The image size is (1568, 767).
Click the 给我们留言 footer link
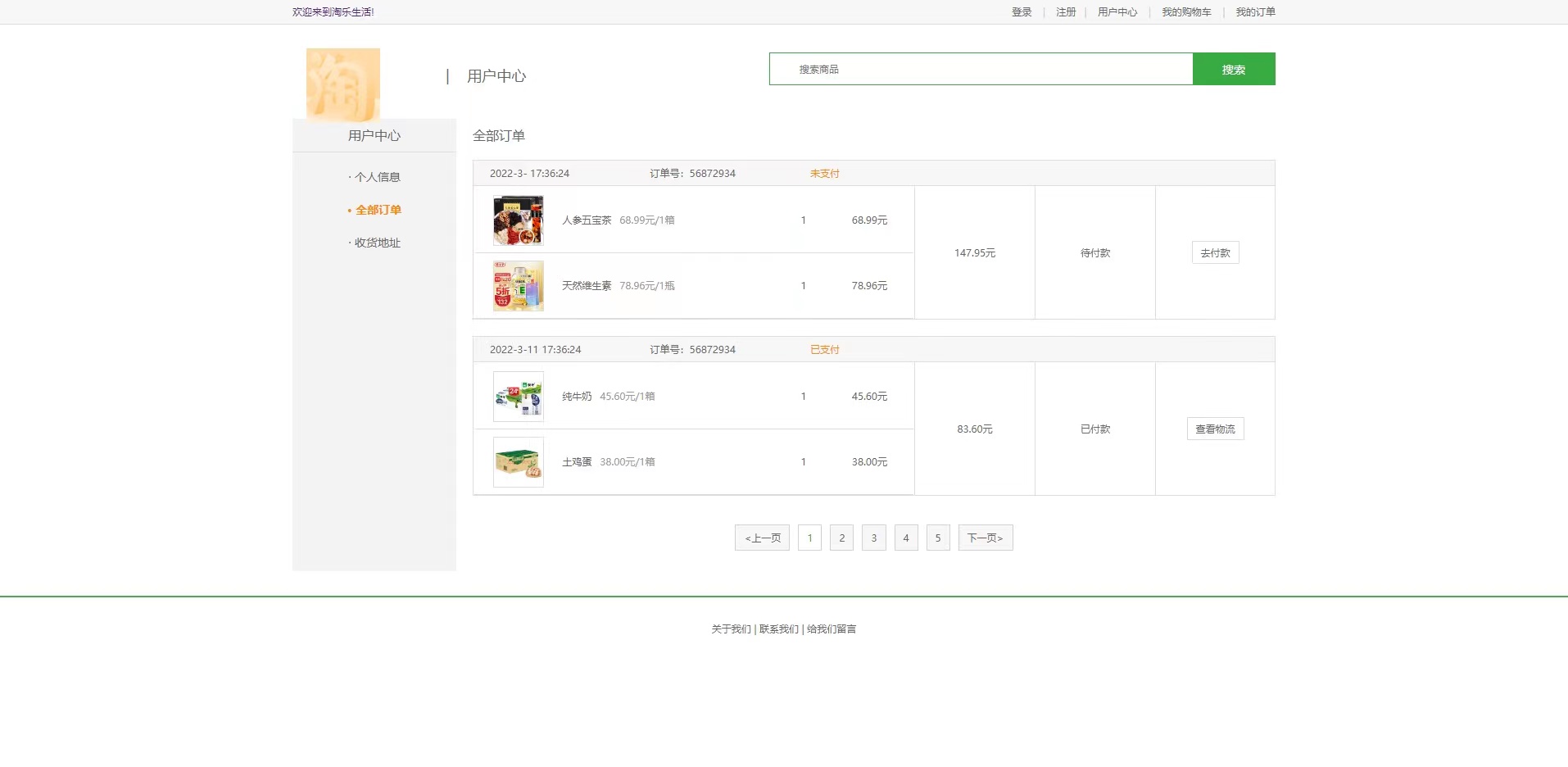pyautogui.click(x=832, y=629)
